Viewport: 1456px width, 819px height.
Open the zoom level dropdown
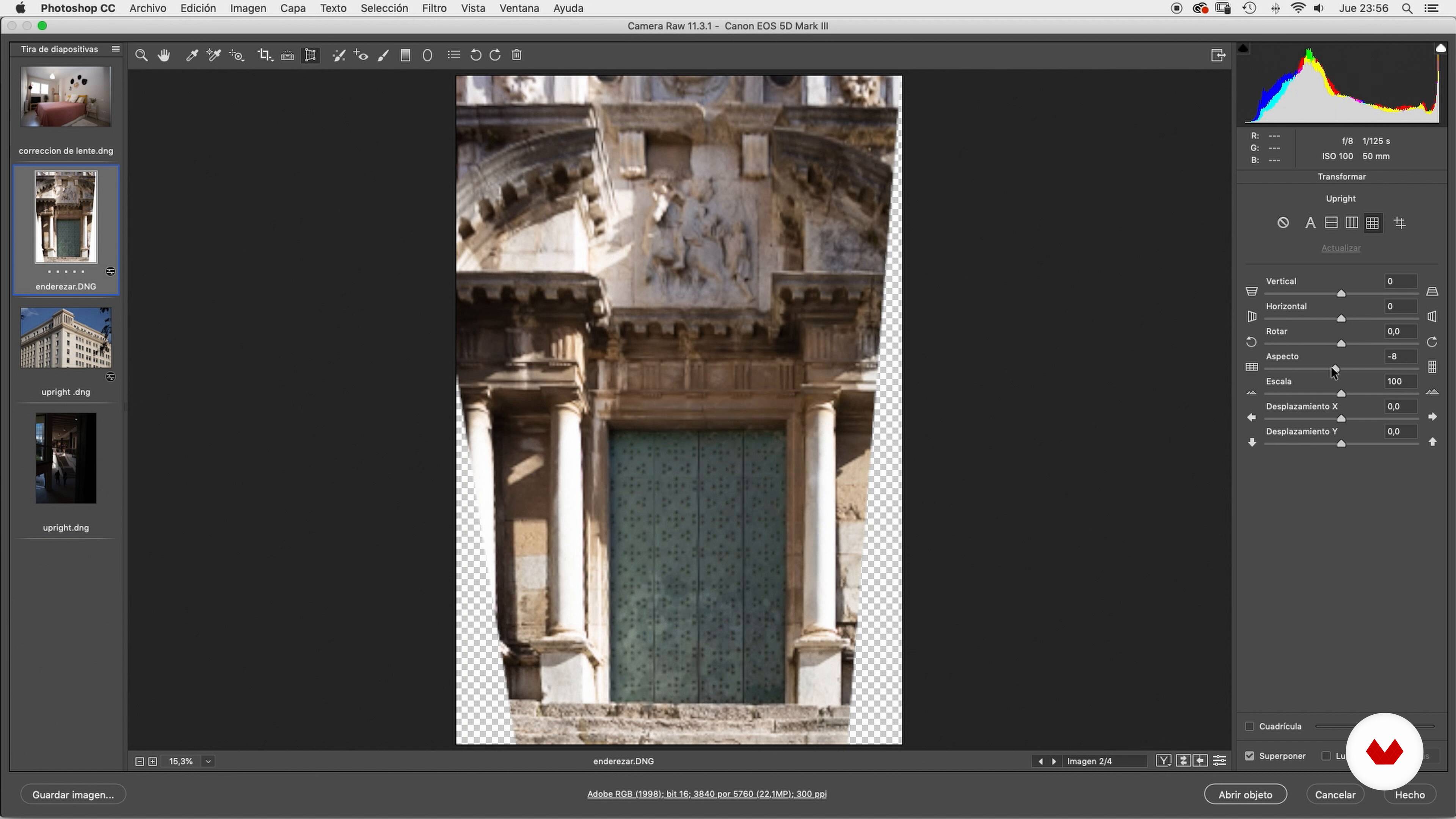(x=208, y=761)
